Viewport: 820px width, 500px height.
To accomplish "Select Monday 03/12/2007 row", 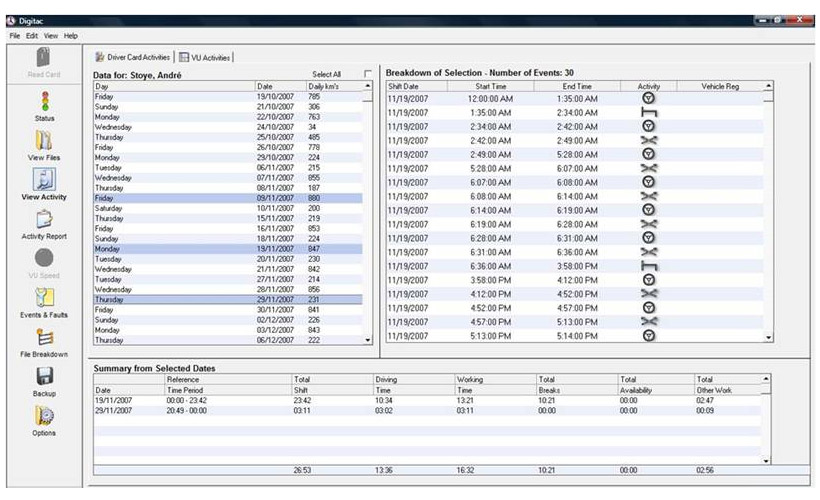I will 228,330.
